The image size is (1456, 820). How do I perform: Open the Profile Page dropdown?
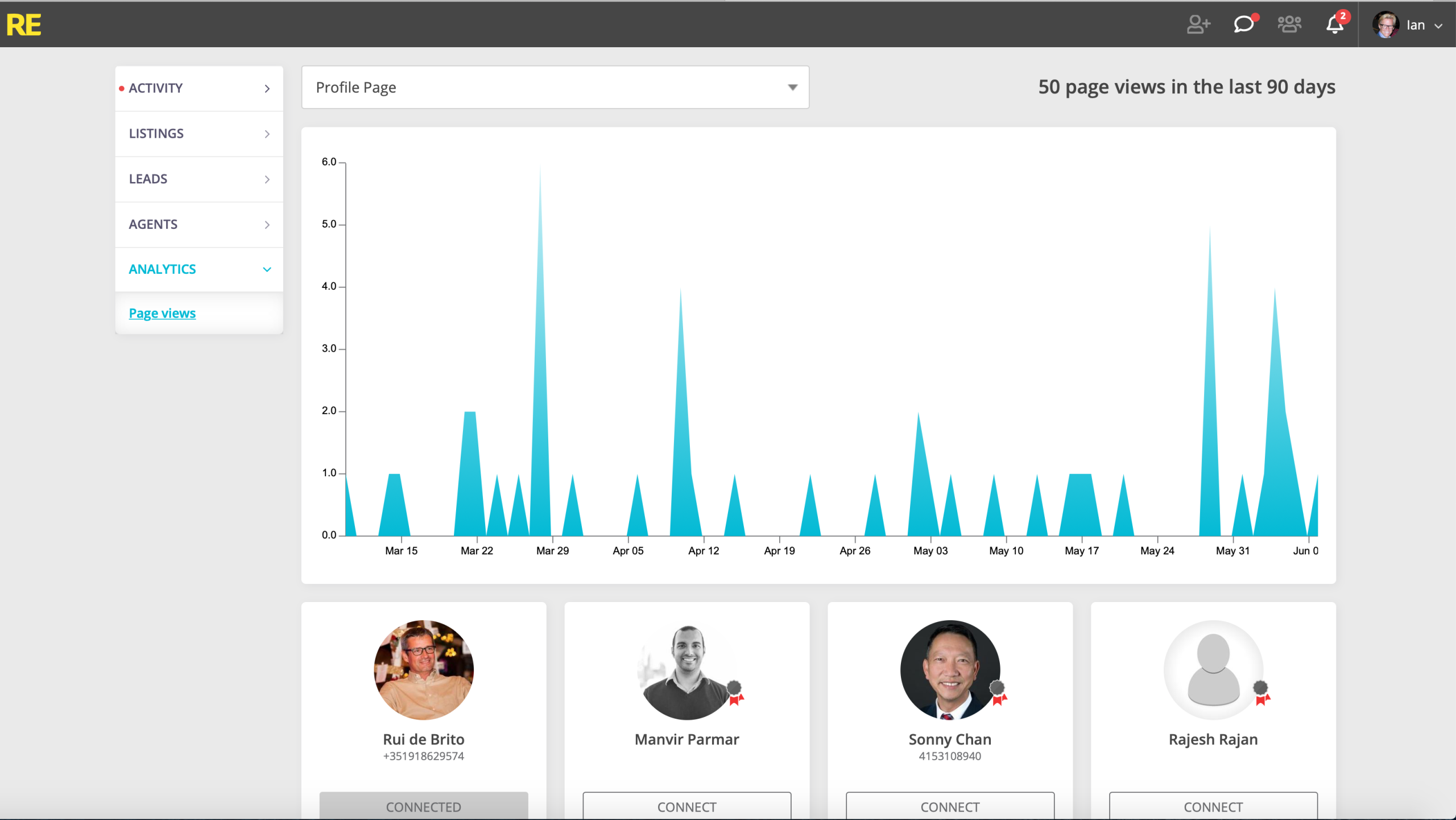click(555, 88)
